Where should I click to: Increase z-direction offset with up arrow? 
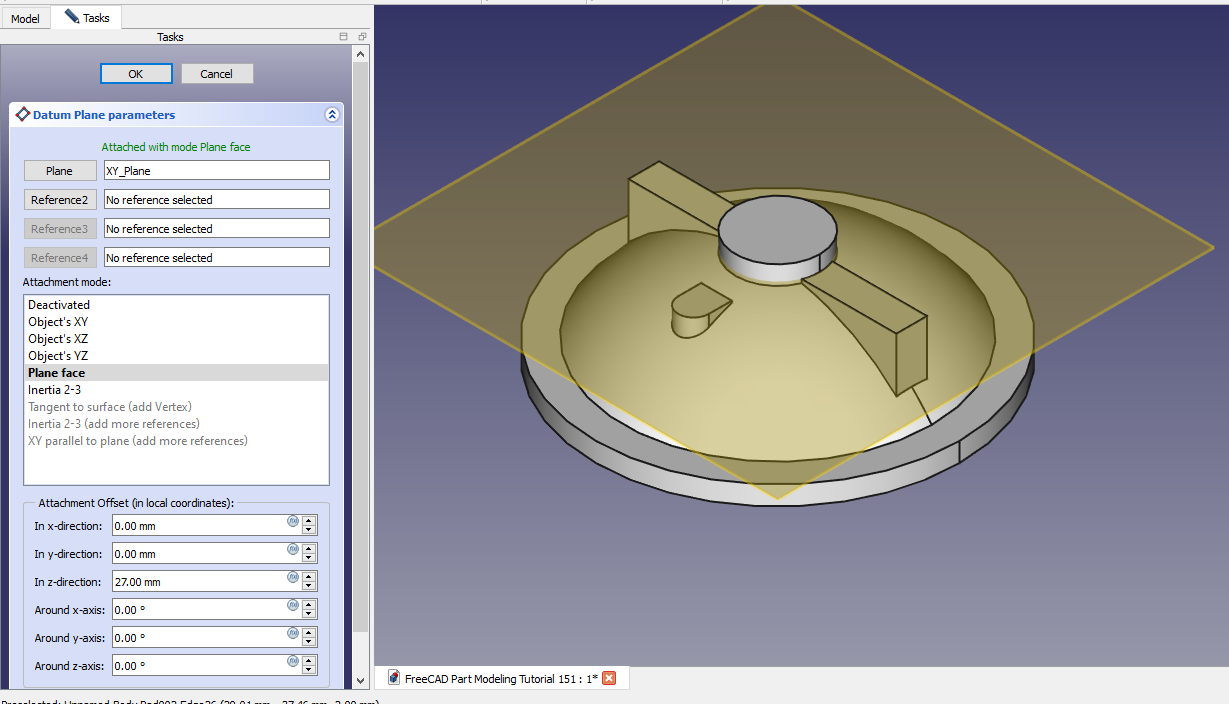(x=309, y=576)
